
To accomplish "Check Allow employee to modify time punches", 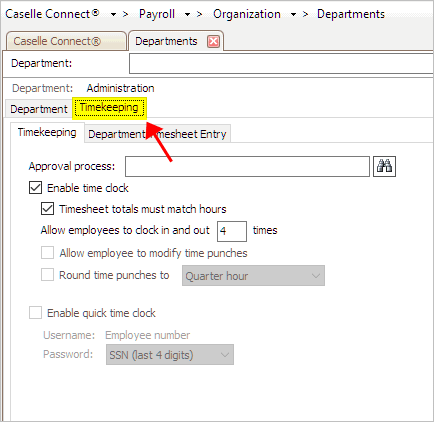I will (47, 253).
